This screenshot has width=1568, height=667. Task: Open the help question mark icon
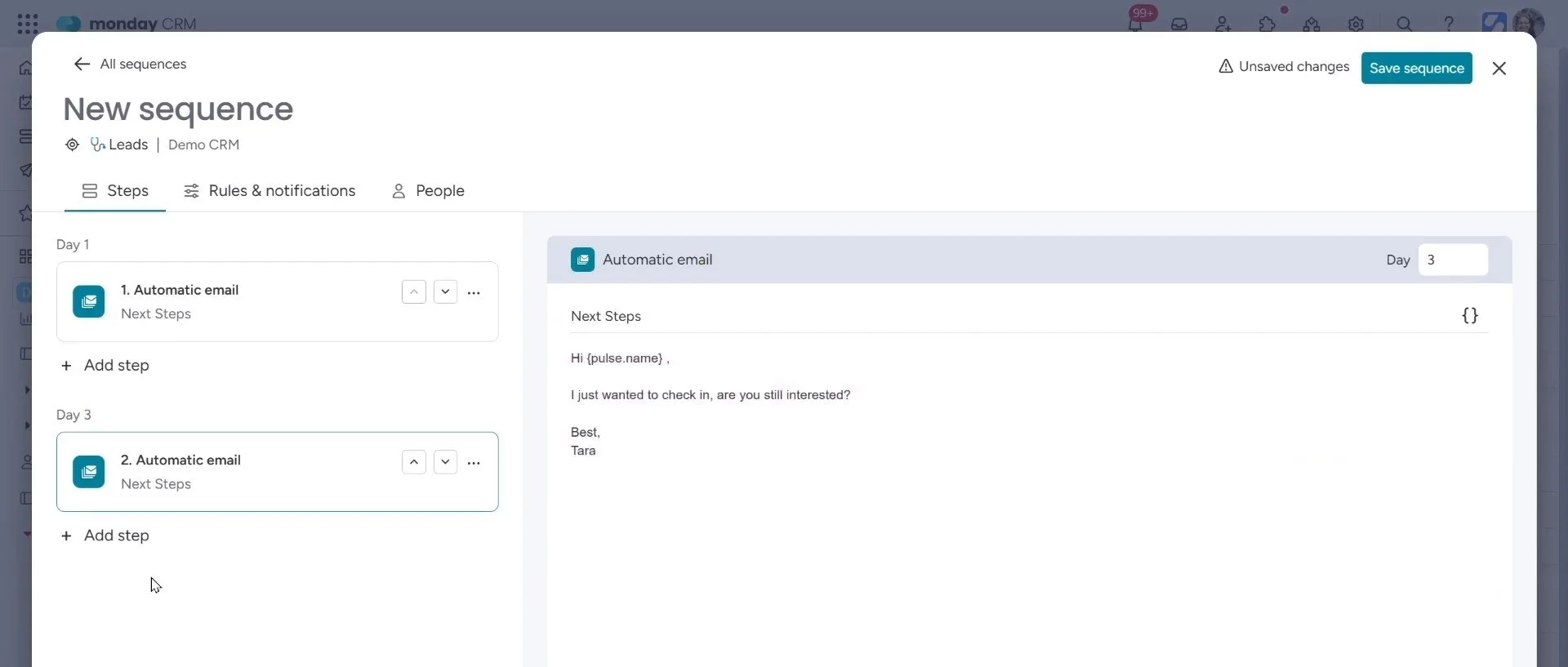click(1448, 24)
